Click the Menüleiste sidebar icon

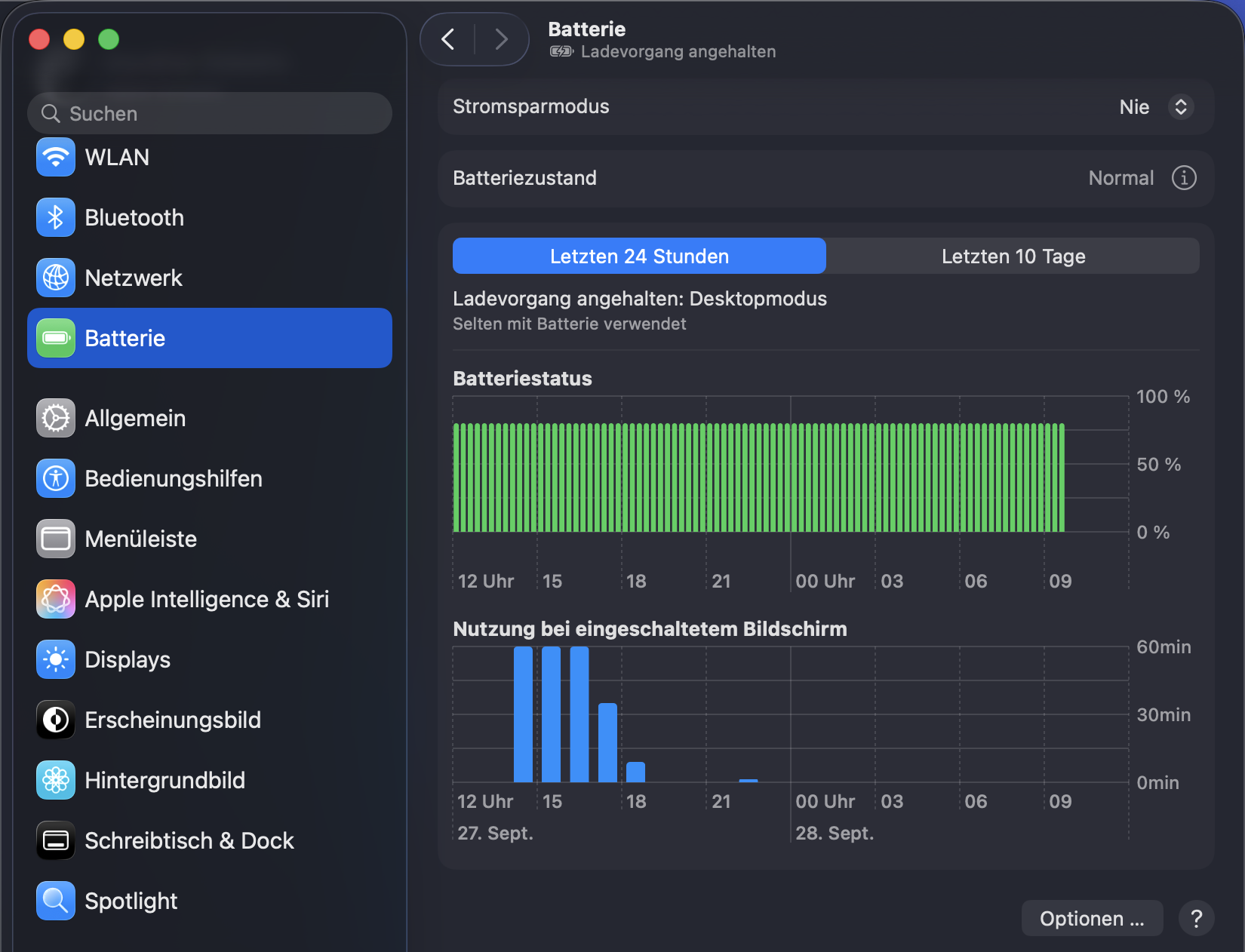click(56, 539)
